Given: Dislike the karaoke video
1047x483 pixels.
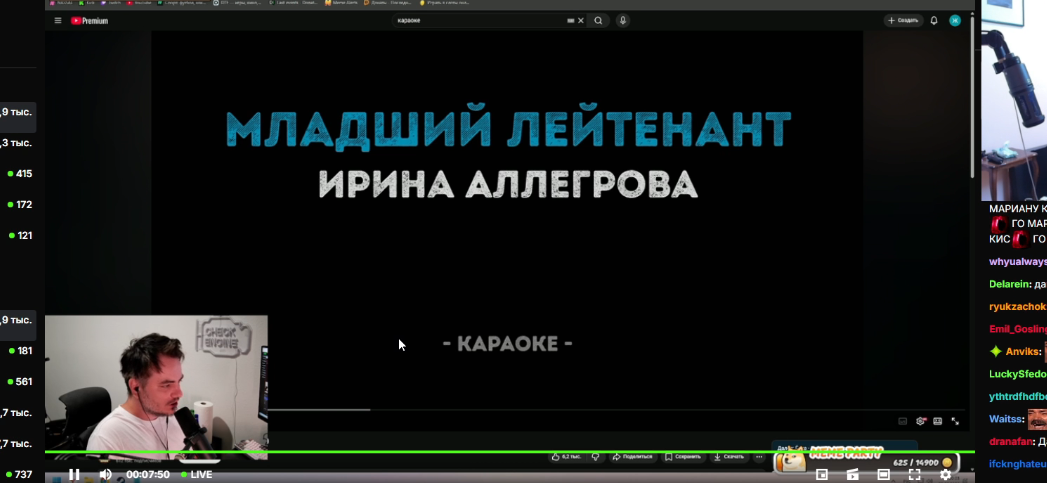Looking at the screenshot, I should click(x=596, y=457).
